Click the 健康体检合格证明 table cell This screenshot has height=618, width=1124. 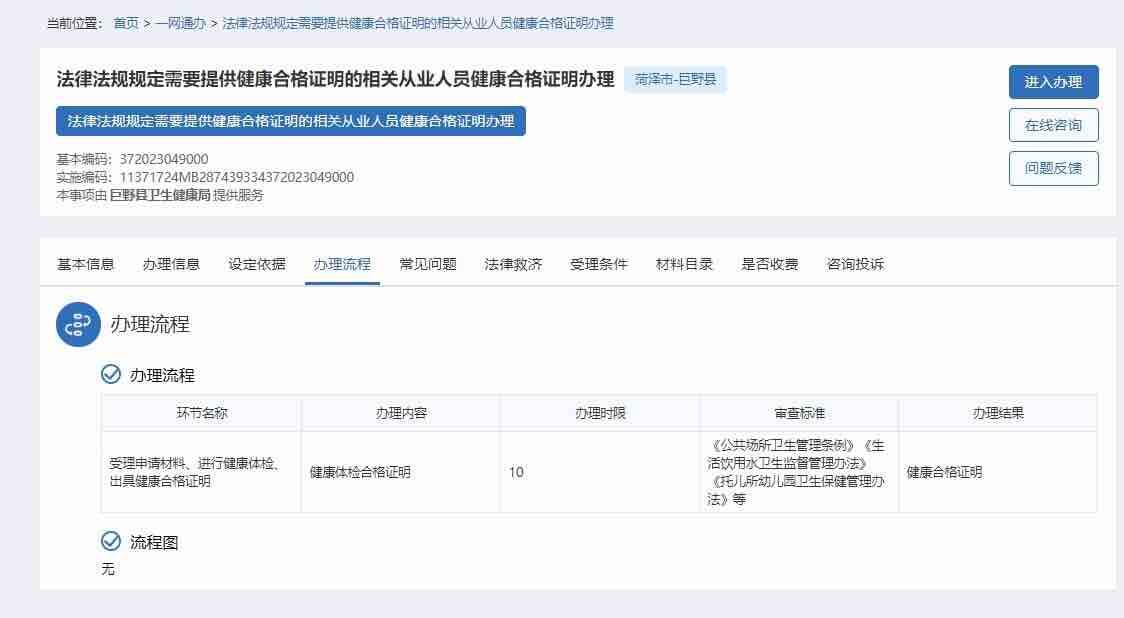[x=401, y=472]
